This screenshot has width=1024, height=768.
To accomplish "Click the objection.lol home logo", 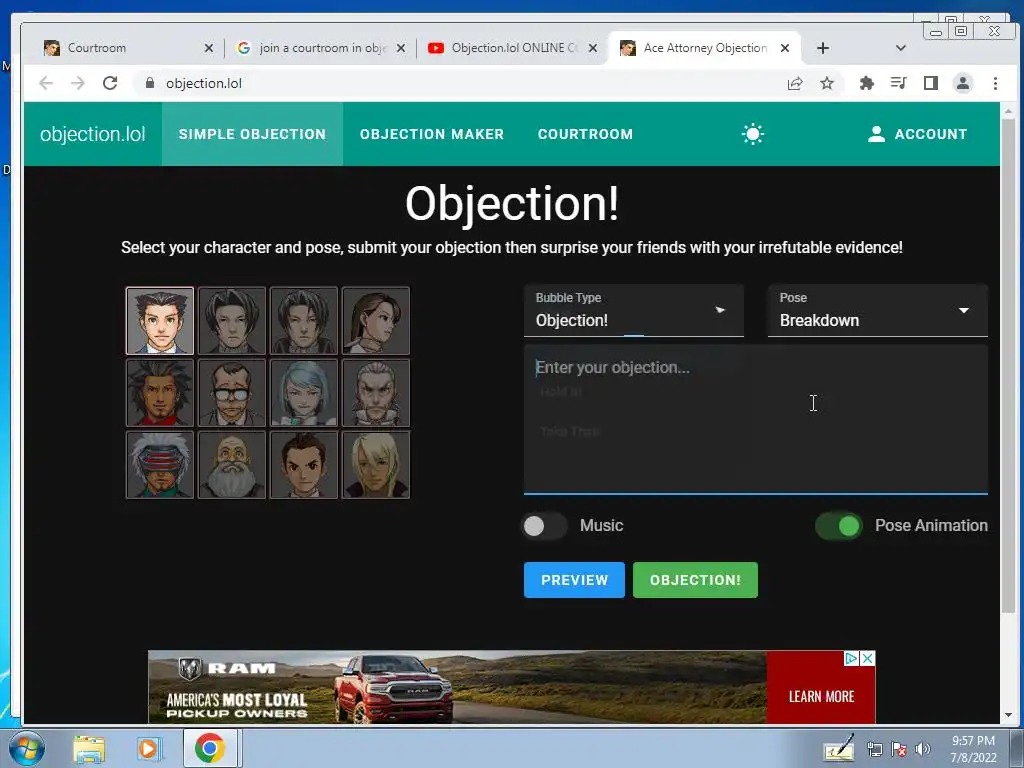I will (93, 134).
